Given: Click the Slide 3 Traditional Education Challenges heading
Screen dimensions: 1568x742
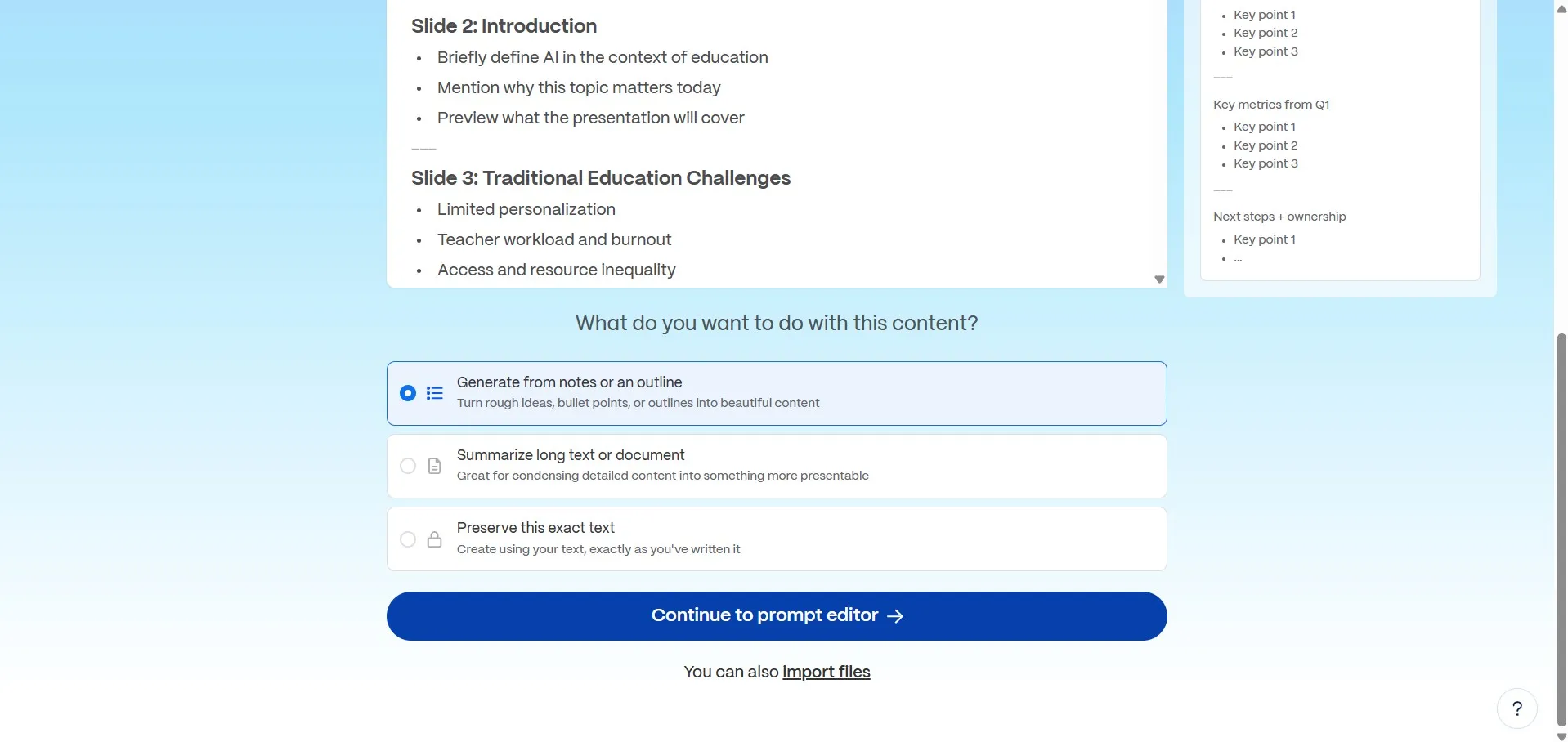Looking at the screenshot, I should (601, 178).
